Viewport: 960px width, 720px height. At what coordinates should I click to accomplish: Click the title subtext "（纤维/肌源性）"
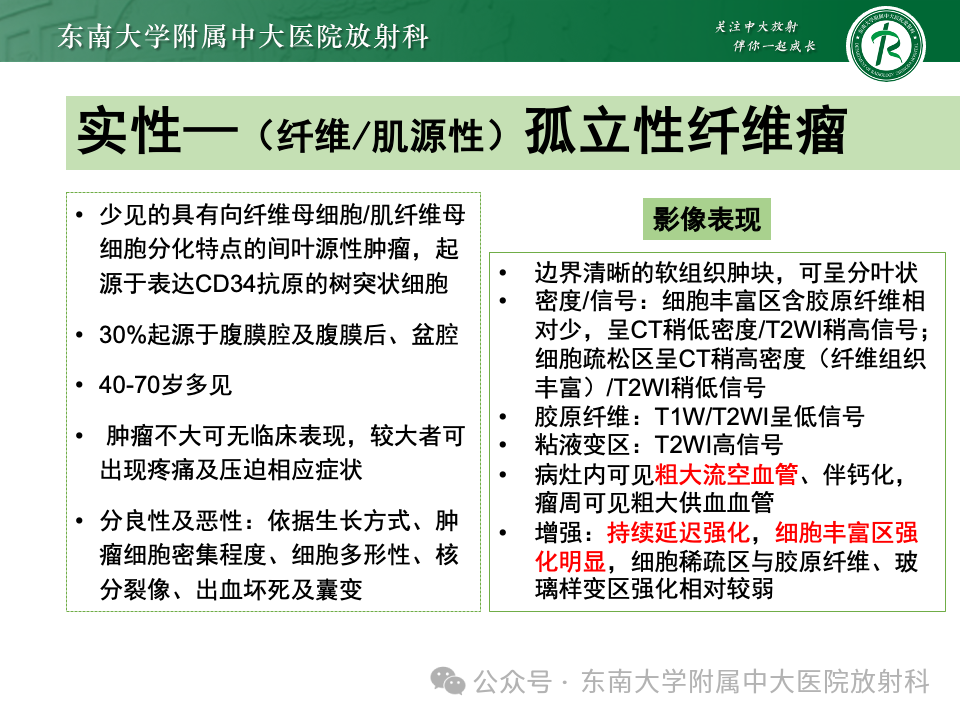point(380,135)
